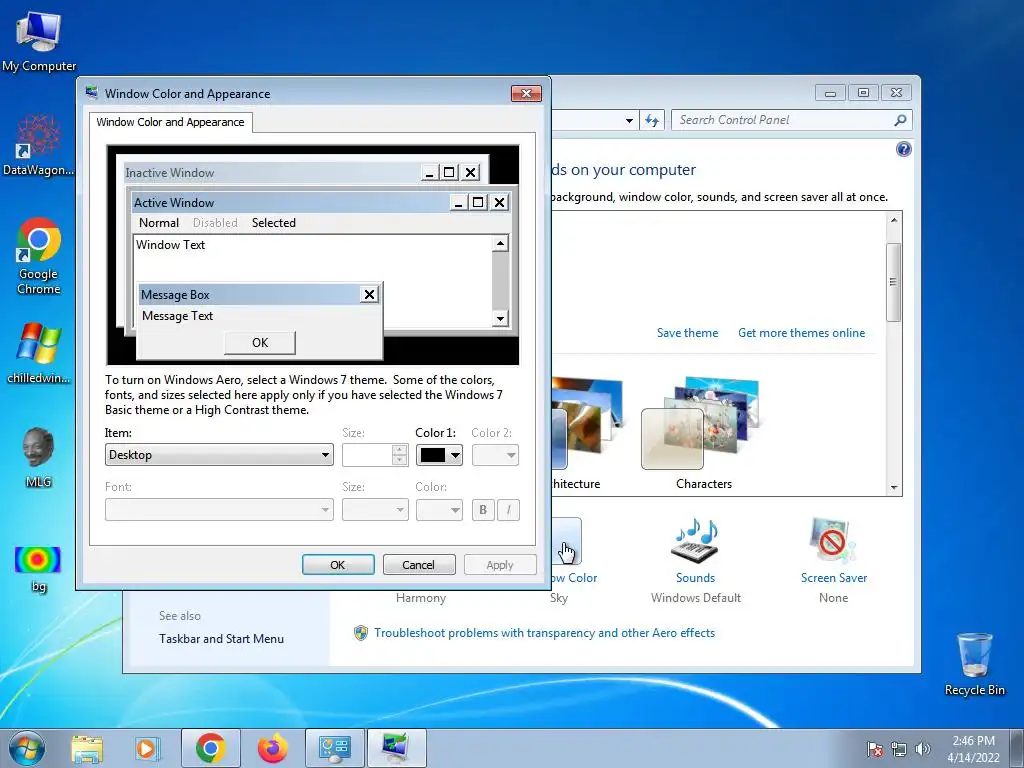Click the themes list scroll down arrow
The height and width of the screenshot is (768, 1024).
coord(893,488)
